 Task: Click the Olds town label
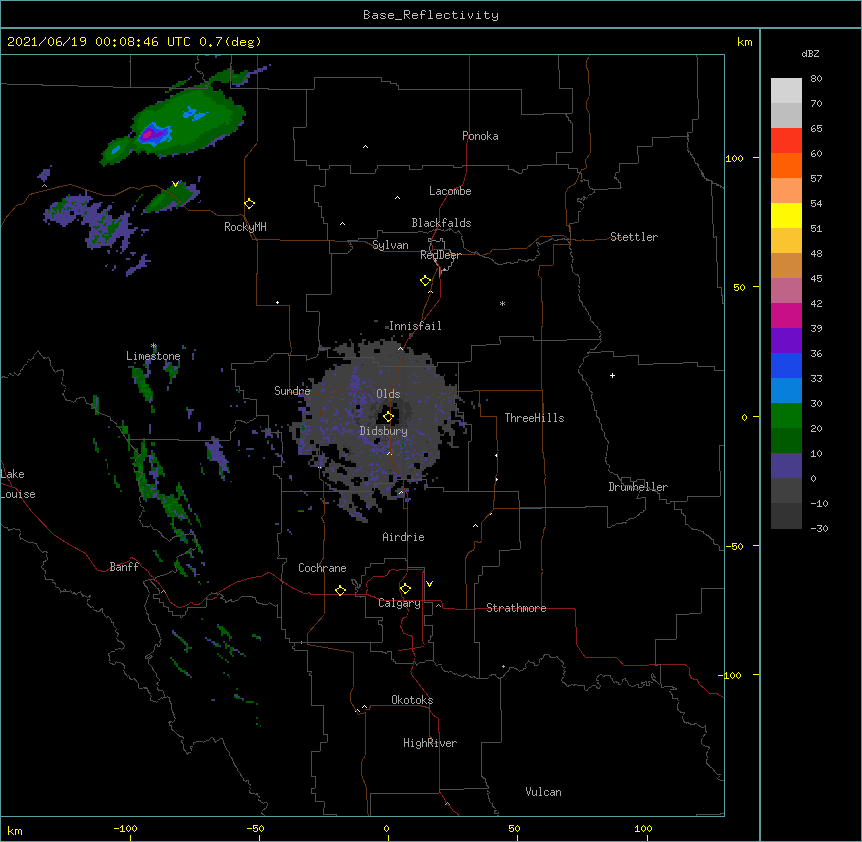coord(388,394)
